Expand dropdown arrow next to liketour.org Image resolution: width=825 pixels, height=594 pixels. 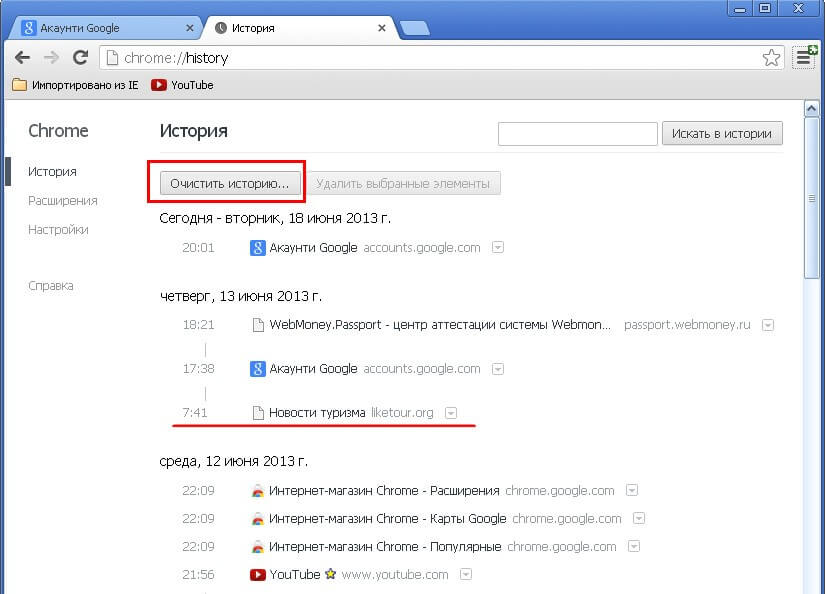pos(451,413)
